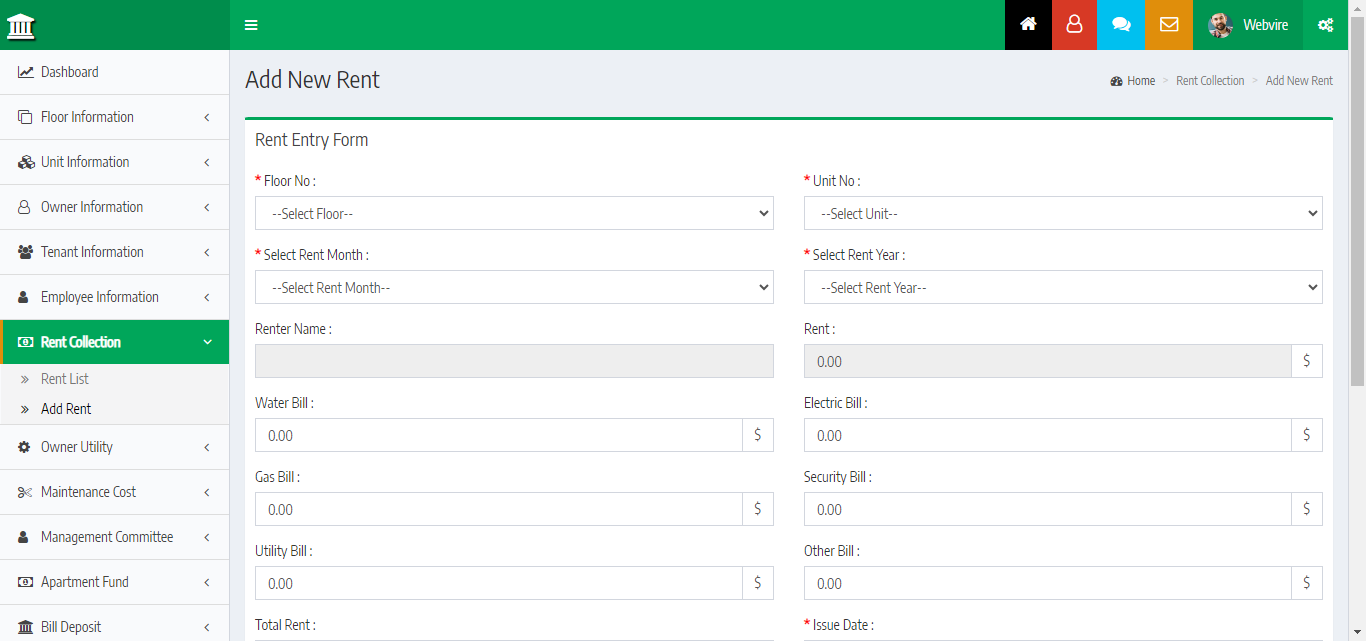This screenshot has height=641, width=1366.
Task: Click the Webvire user avatar
Action: (x=1220, y=25)
